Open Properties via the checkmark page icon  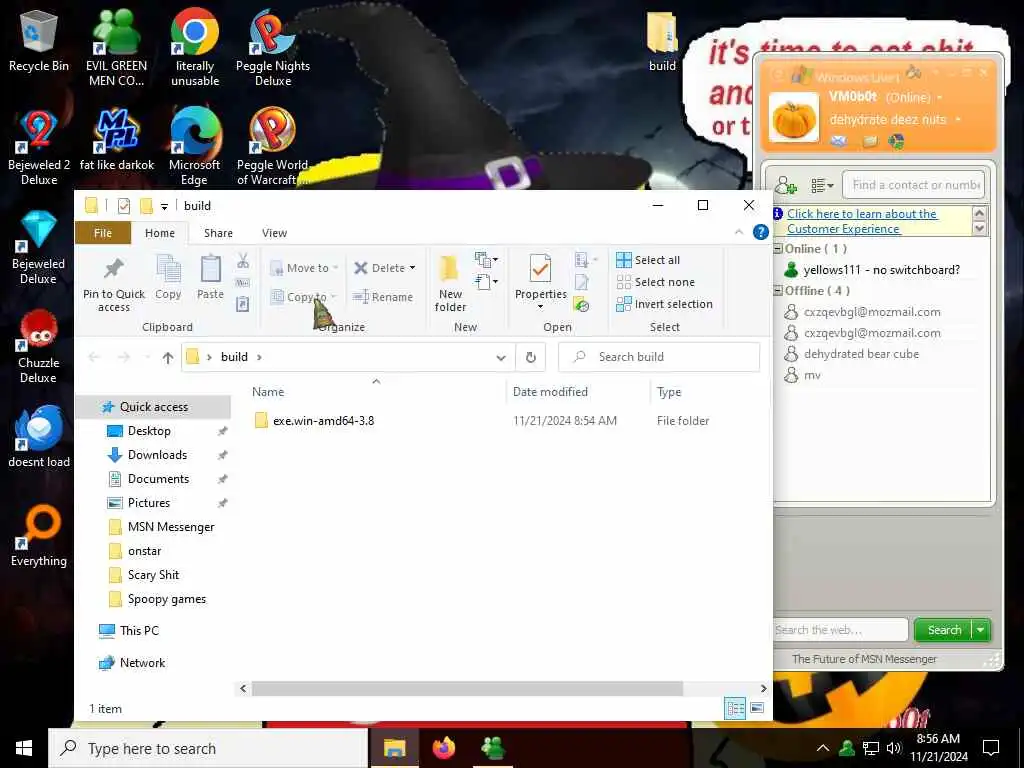[x=540, y=270]
